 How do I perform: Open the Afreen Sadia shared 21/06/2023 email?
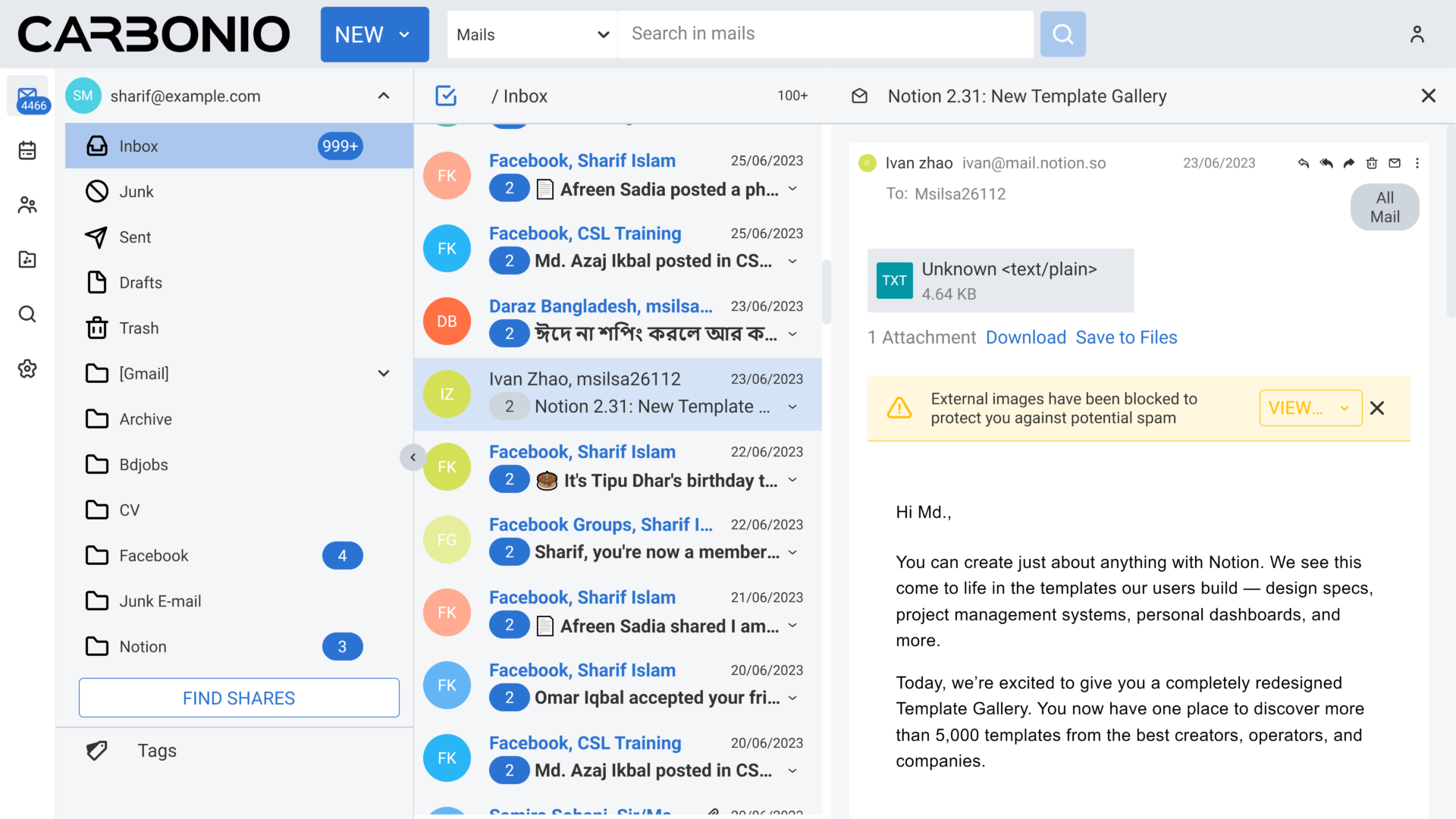(617, 613)
